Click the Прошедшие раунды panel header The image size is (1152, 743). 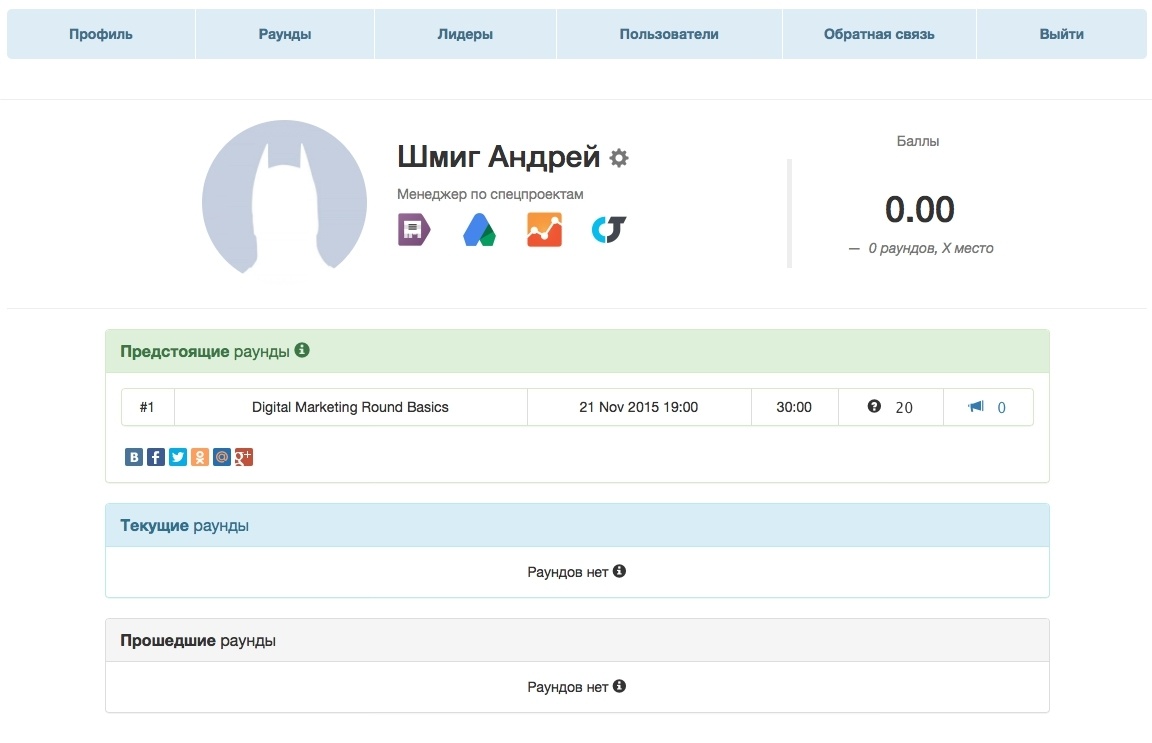click(x=577, y=640)
